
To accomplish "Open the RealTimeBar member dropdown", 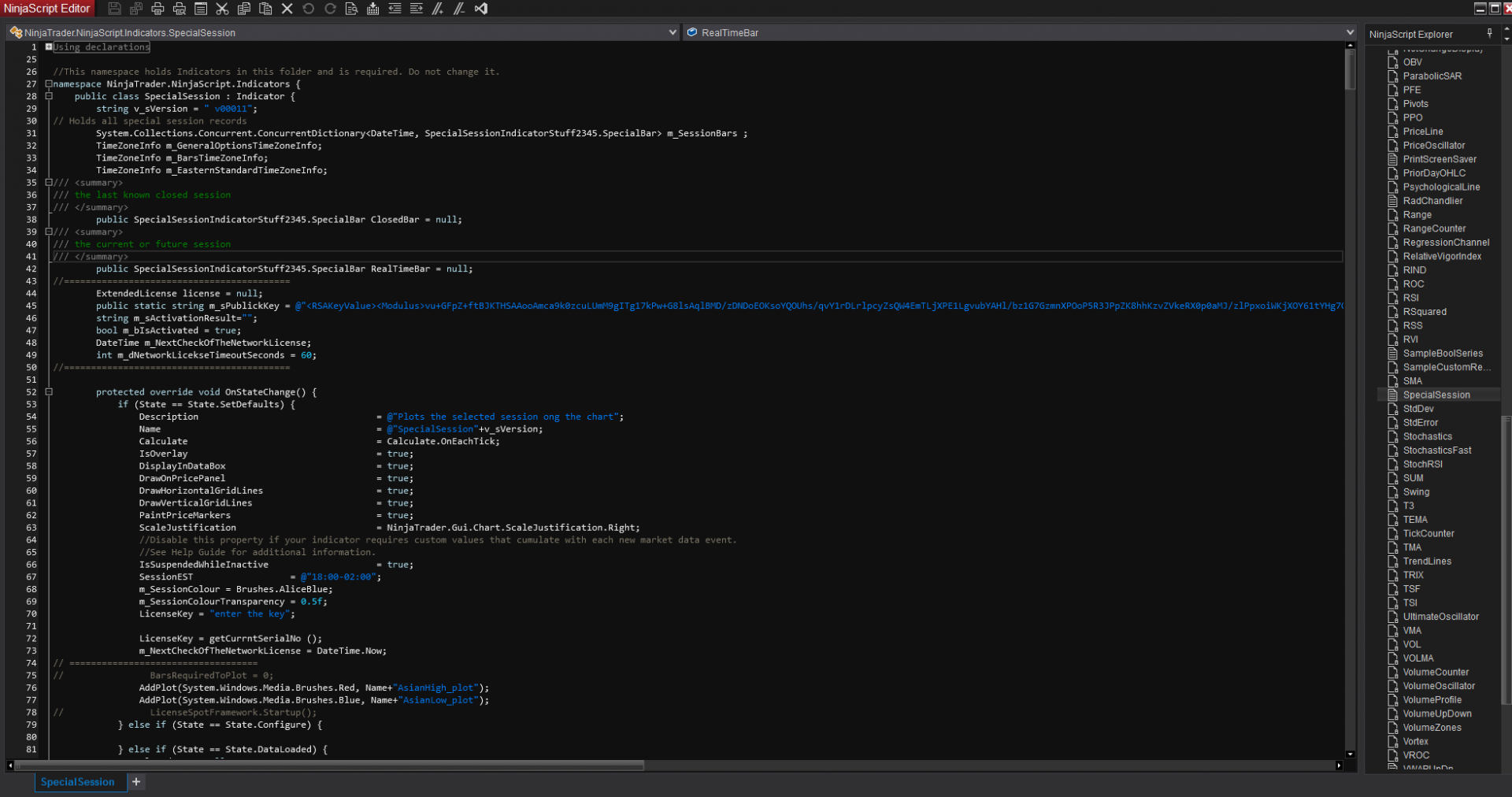I will (1350, 32).
